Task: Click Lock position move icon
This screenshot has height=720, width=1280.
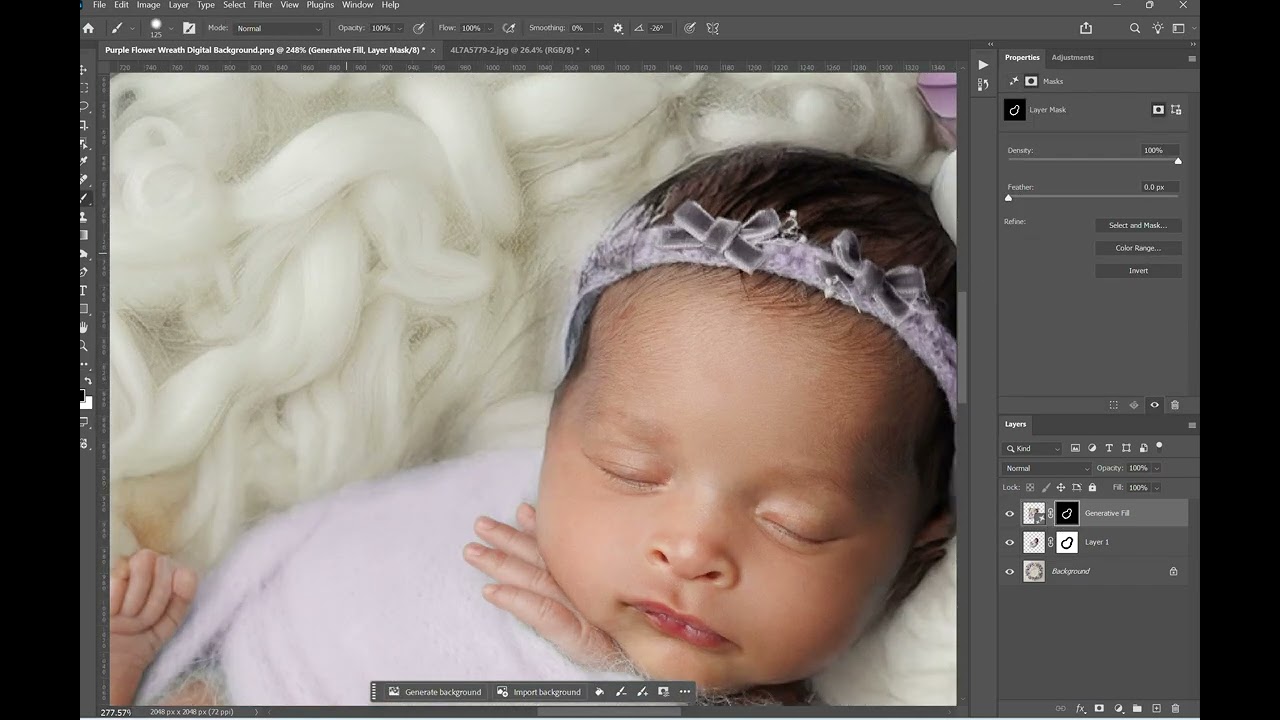Action: click(x=1061, y=487)
